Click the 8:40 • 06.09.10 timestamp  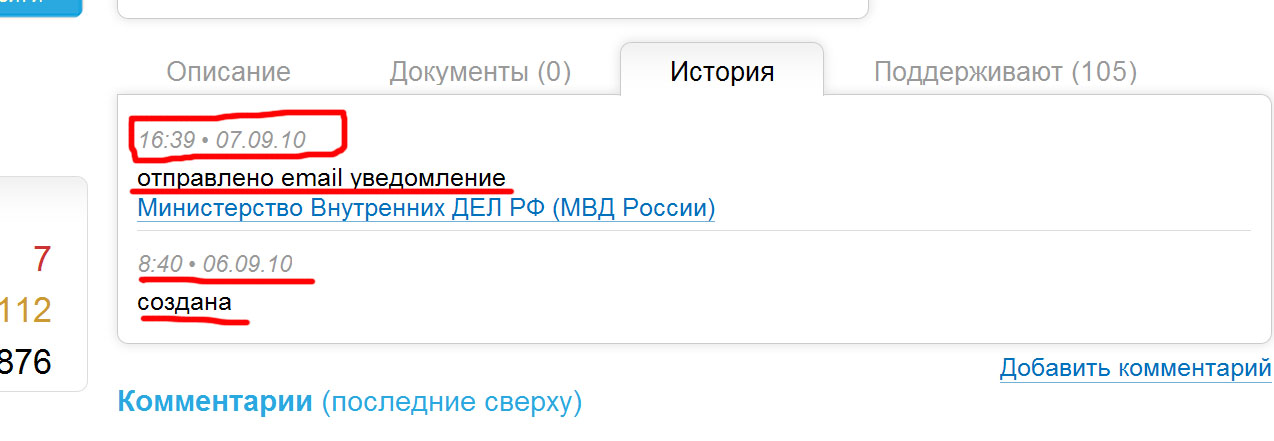(x=215, y=264)
